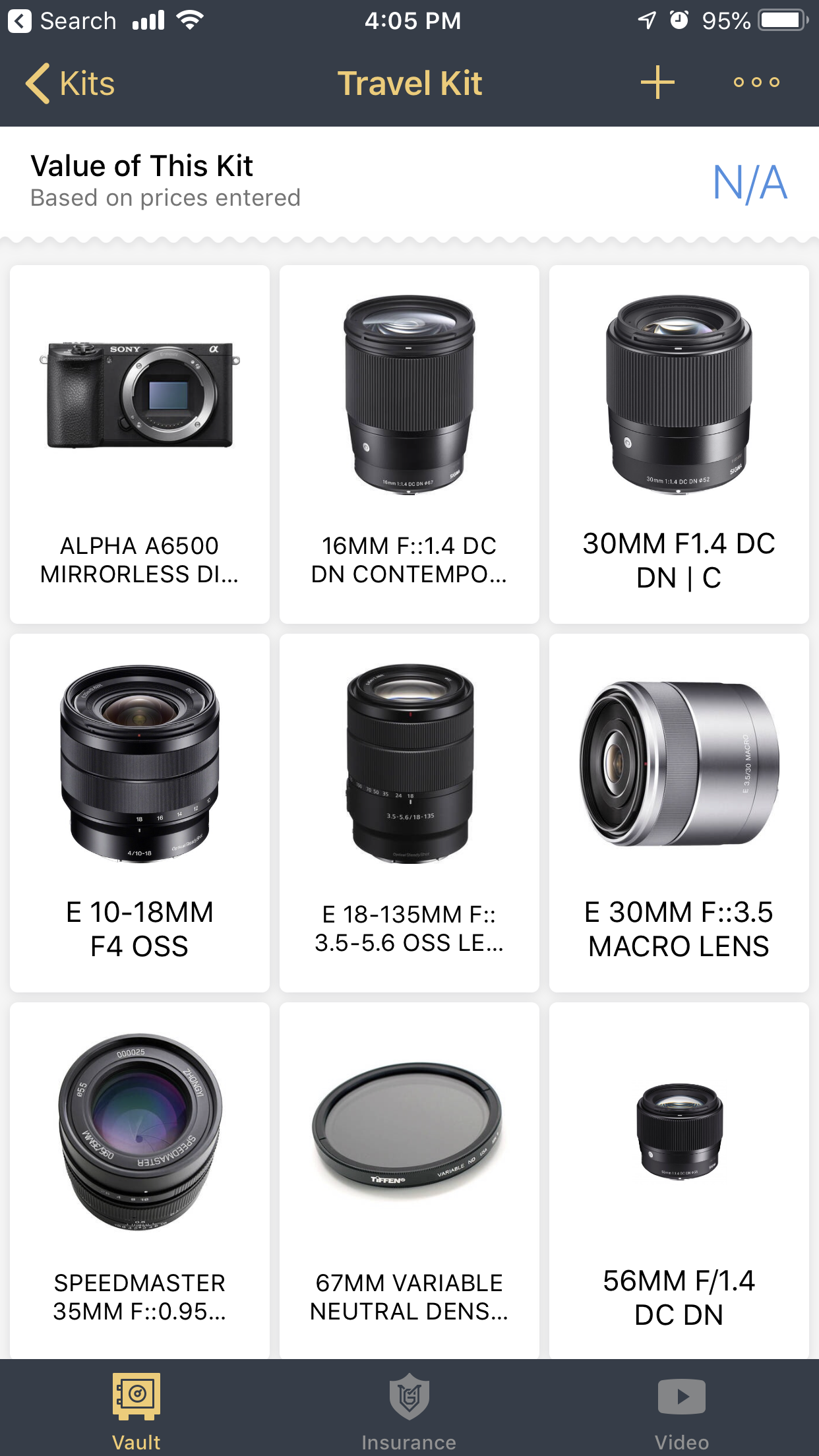Select the 16MM F1.4 DC DN Contemporary lens

pos(409,444)
